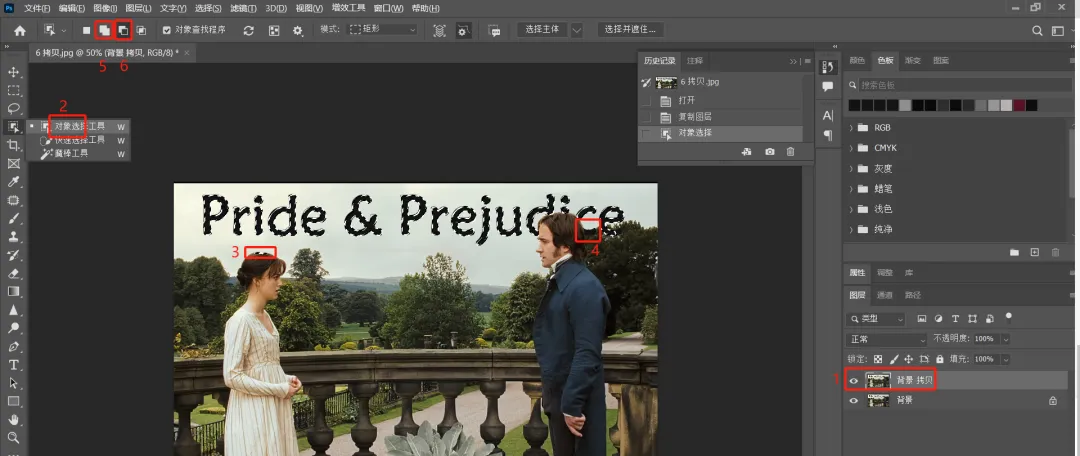Expand the 蜡笔 swatch folder
This screenshot has height=456, width=1080.
coord(851,189)
